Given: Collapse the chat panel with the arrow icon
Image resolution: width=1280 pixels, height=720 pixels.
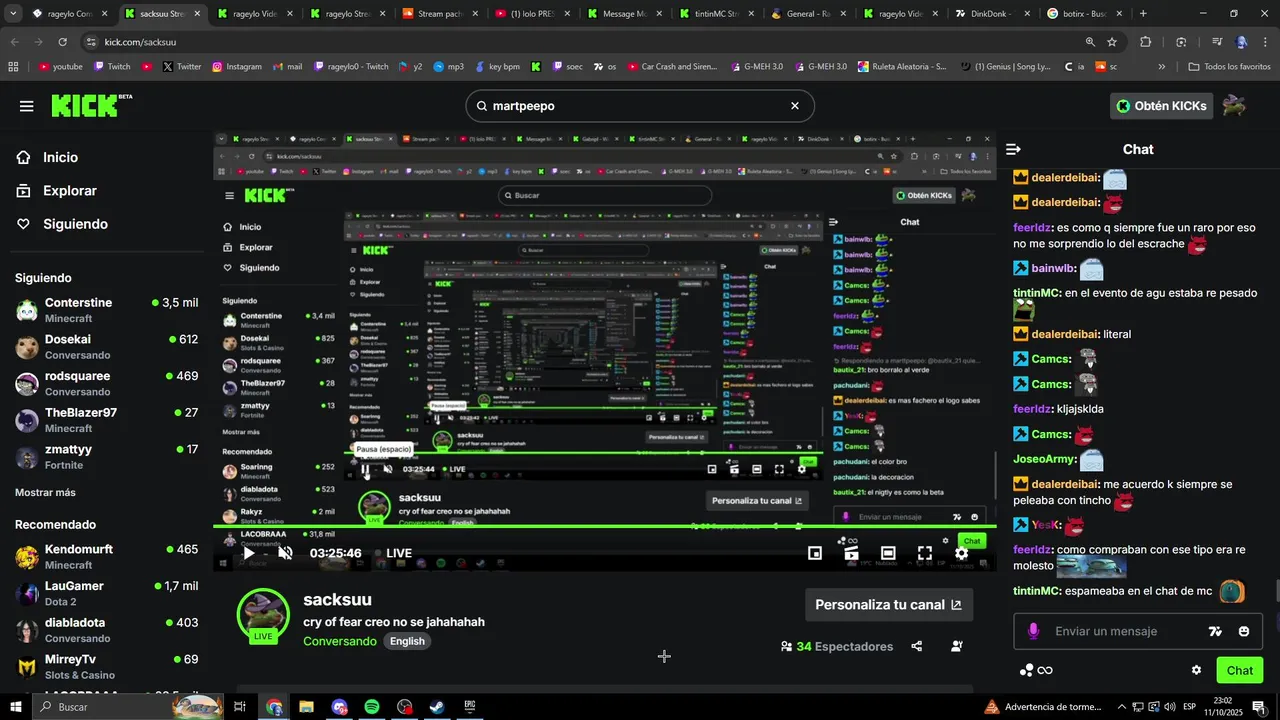Looking at the screenshot, I should 1013,149.
